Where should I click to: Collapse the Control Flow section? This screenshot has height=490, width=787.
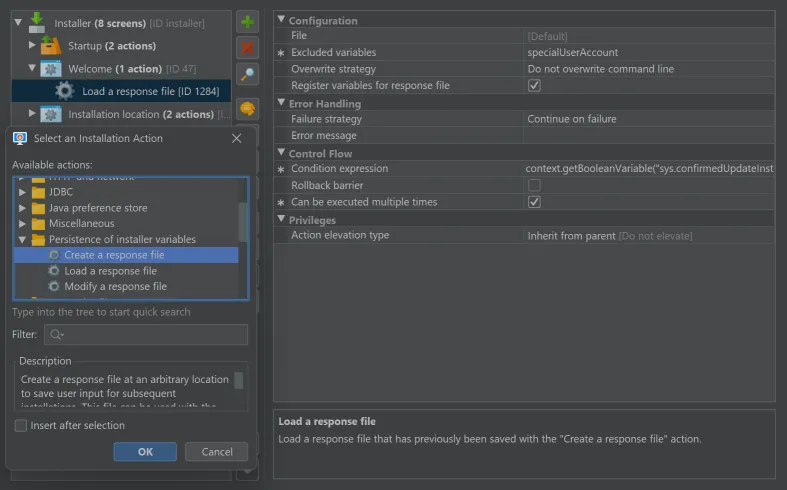coord(281,152)
